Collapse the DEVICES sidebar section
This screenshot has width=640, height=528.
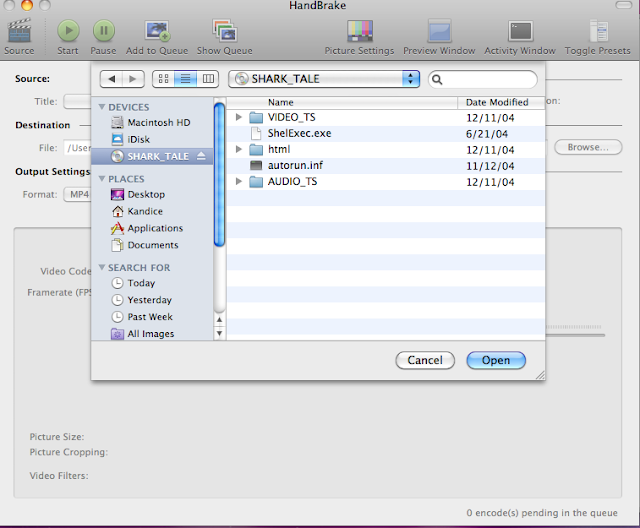click(102, 107)
